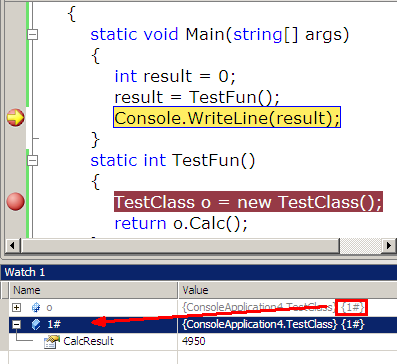Click the 'o' variable name in Watch
This screenshot has height=364, width=397.
coord(49,307)
